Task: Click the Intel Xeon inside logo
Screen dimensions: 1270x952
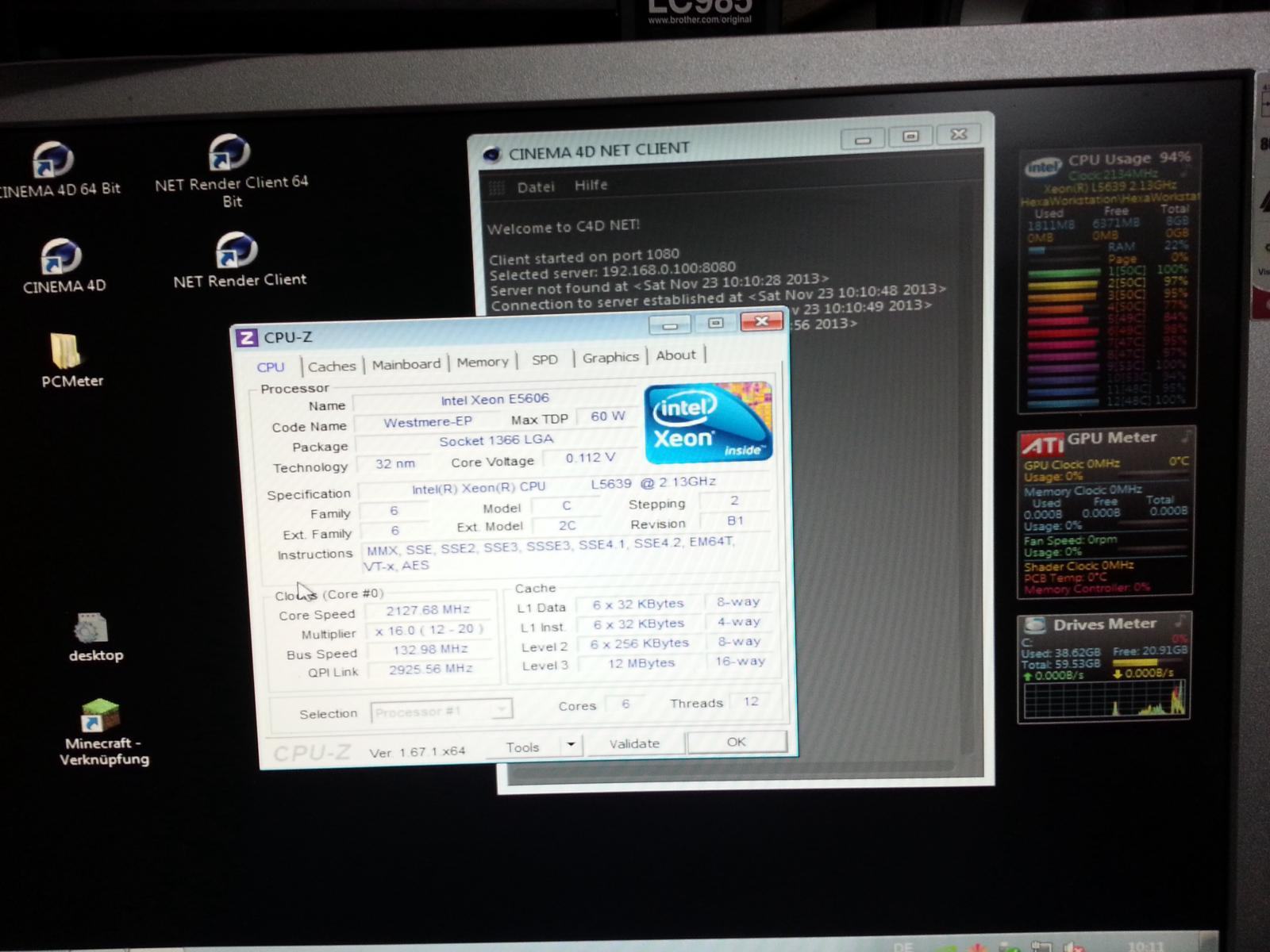Action: (707, 424)
